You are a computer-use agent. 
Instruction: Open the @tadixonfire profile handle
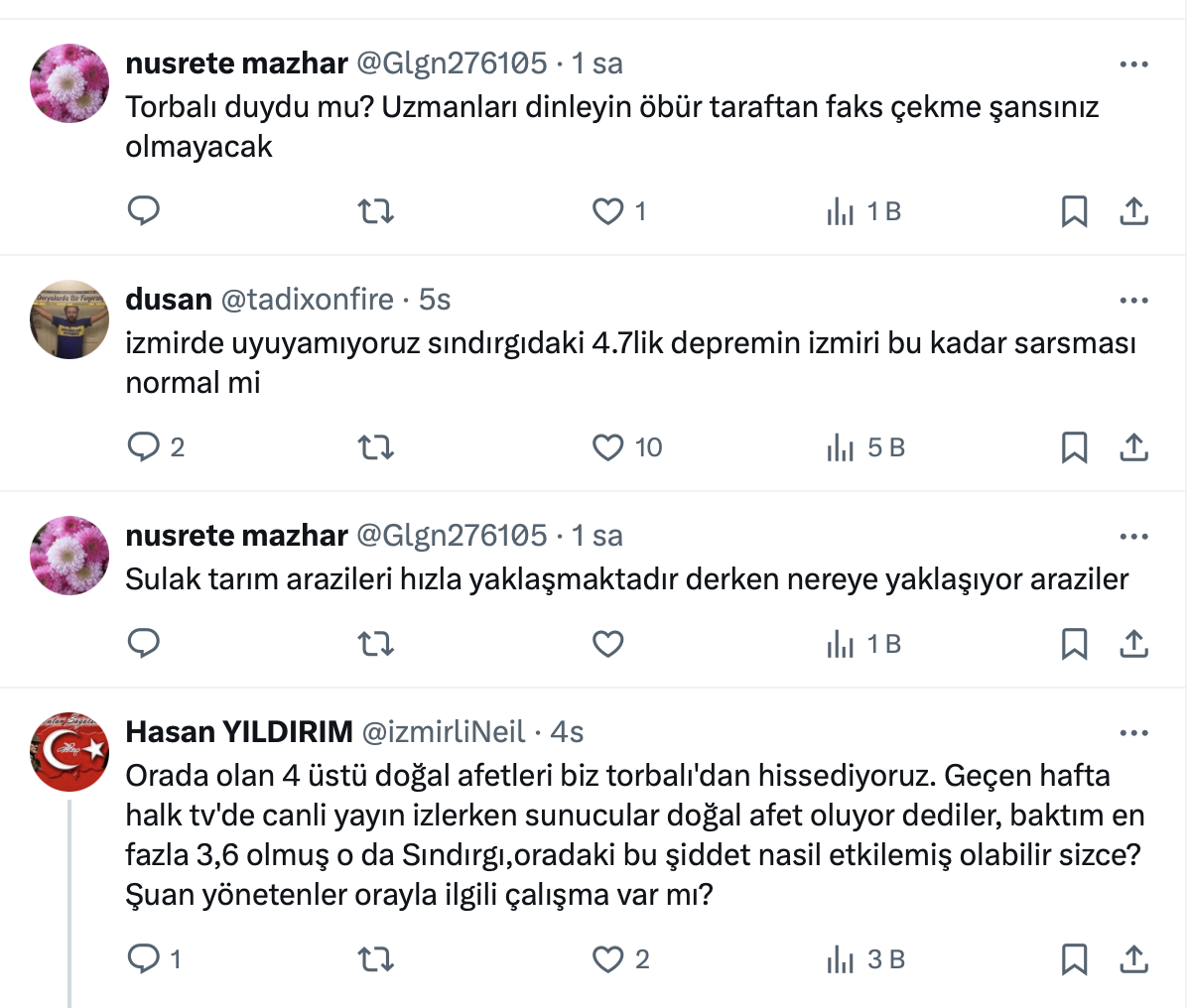click(307, 300)
